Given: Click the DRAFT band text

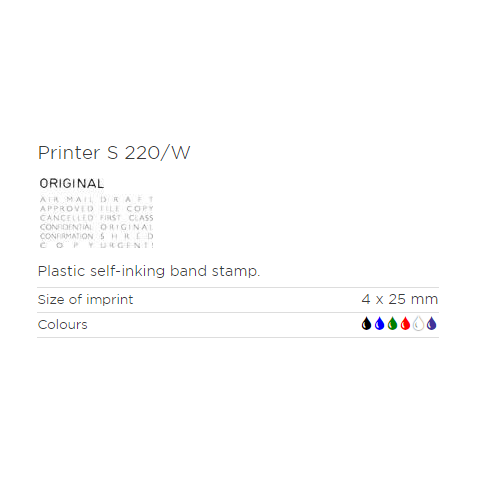Looking at the screenshot, I should pos(127,199).
